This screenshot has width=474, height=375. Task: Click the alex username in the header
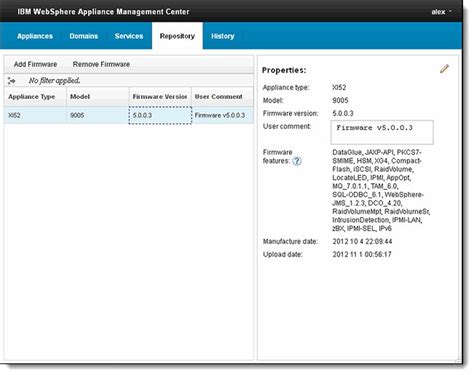click(438, 12)
